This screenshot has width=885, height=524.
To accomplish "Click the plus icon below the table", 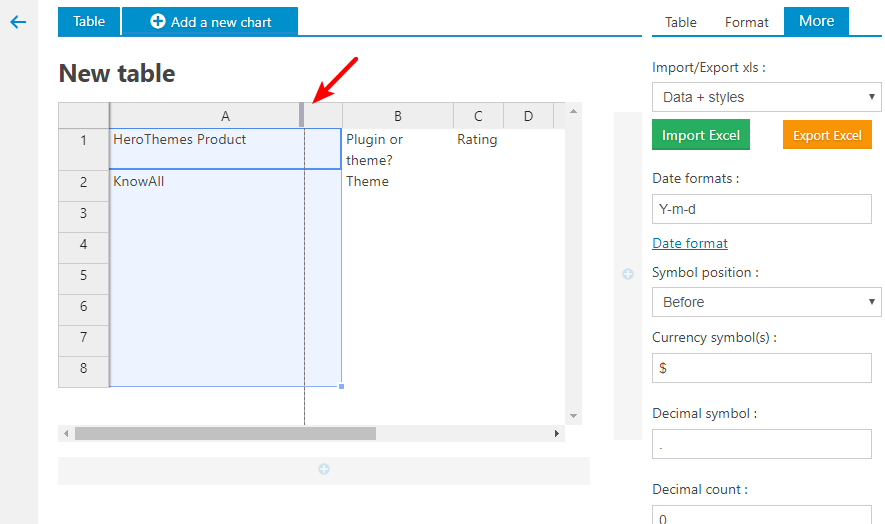I will pos(324,469).
